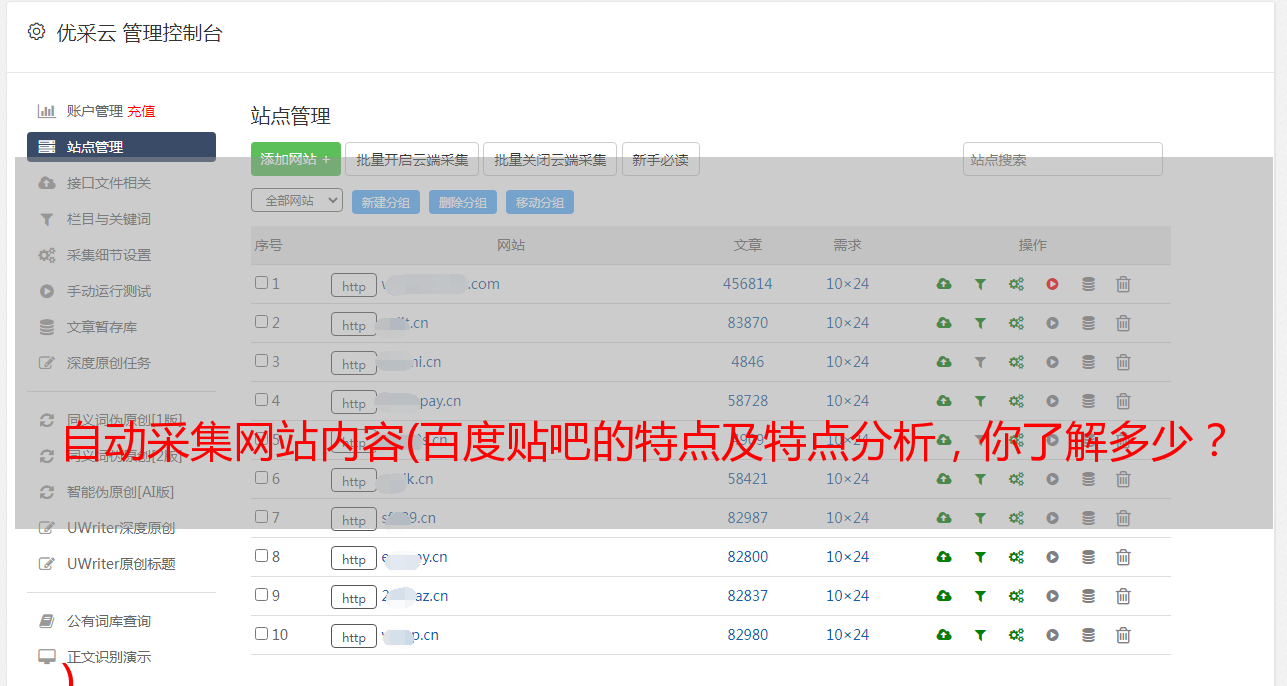This screenshot has height=686, width=1287.
Task: Open UWriter原创标题 in the sidebar
Action: [x=121, y=564]
